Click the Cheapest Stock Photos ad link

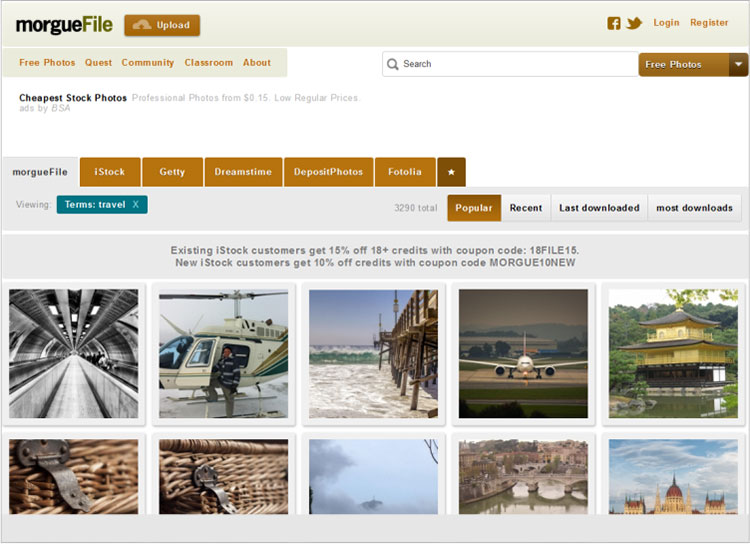pyautogui.click(x=73, y=98)
